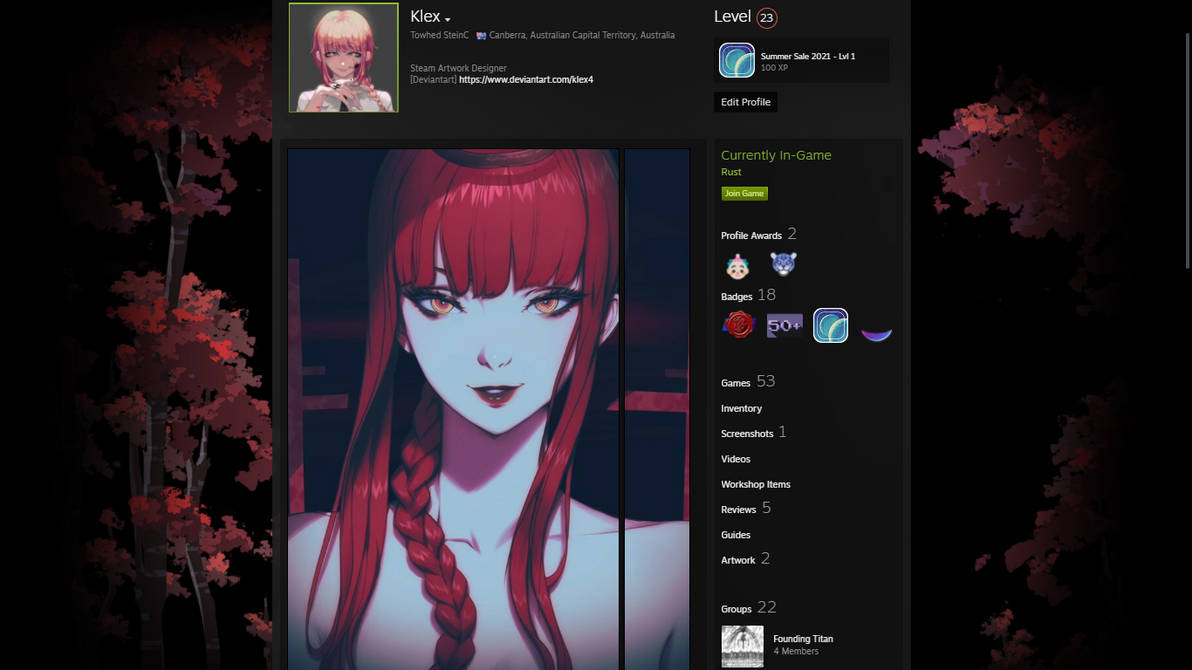
Task: Open the Summer Sale 2021 featured badge icon
Action: 737,60
